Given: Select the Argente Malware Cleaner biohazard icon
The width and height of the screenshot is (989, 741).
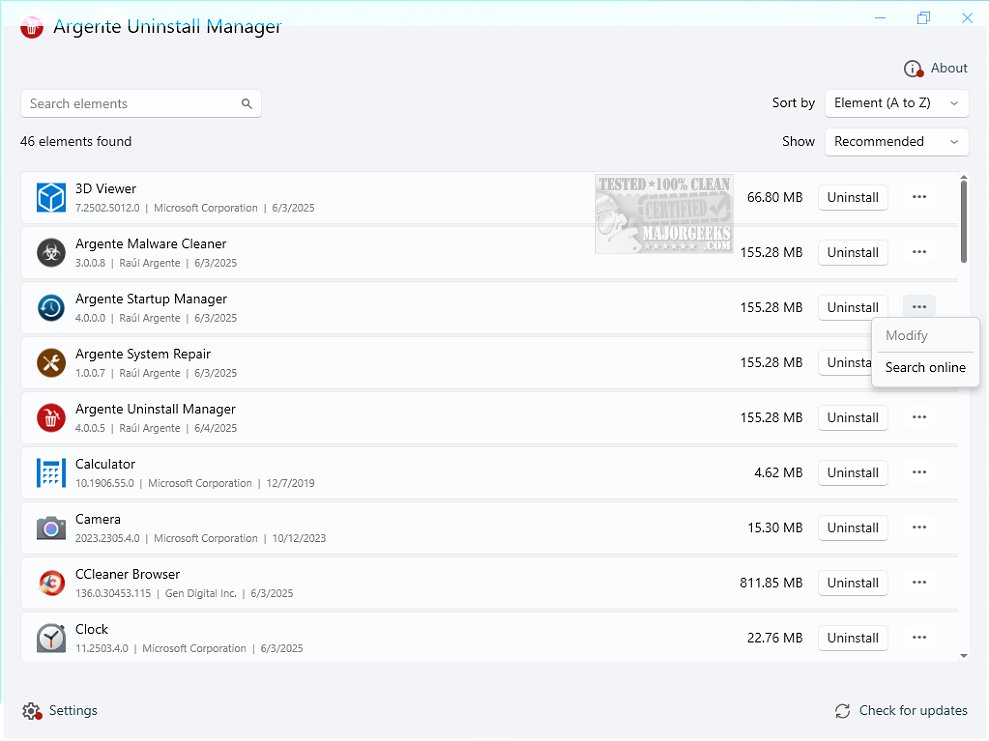Looking at the screenshot, I should point(50,252).
